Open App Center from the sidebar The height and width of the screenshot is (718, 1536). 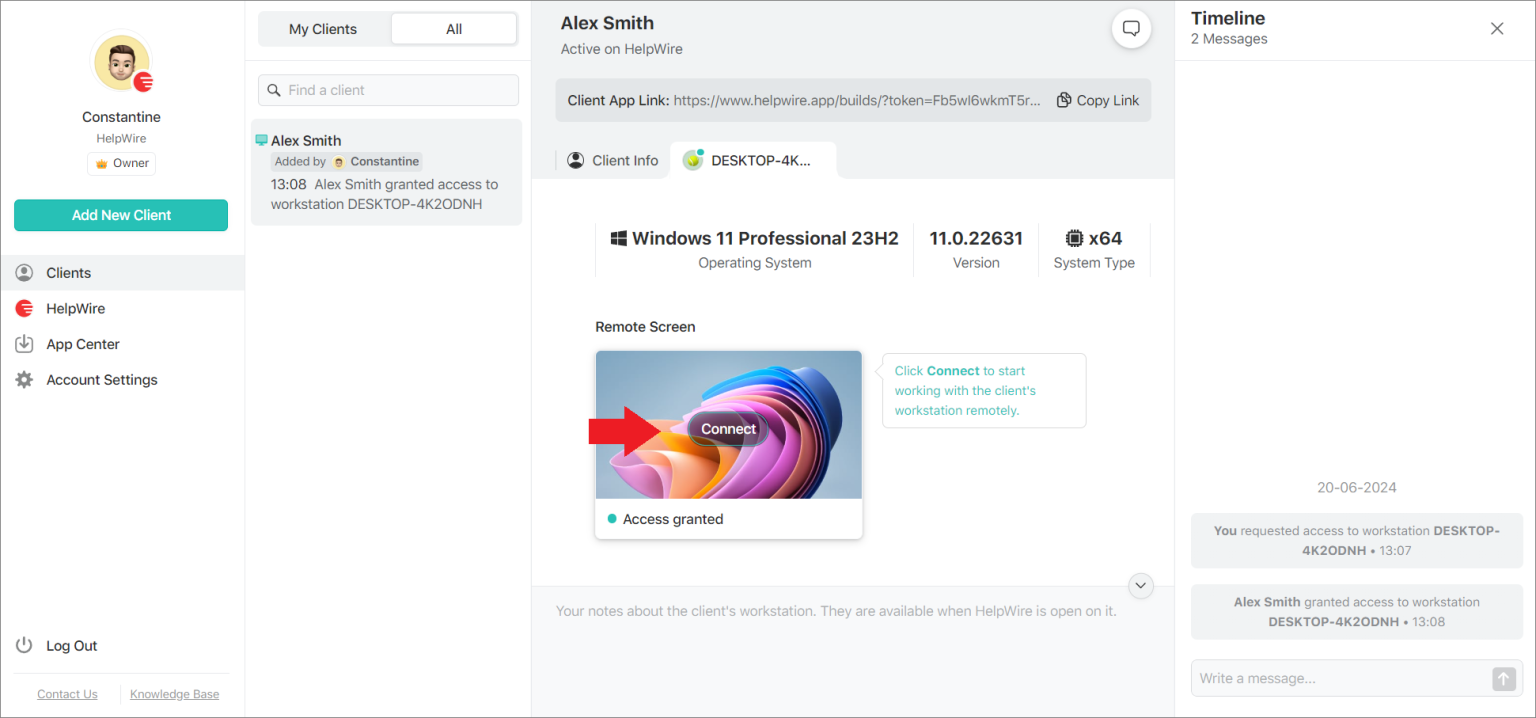[84, 344]
